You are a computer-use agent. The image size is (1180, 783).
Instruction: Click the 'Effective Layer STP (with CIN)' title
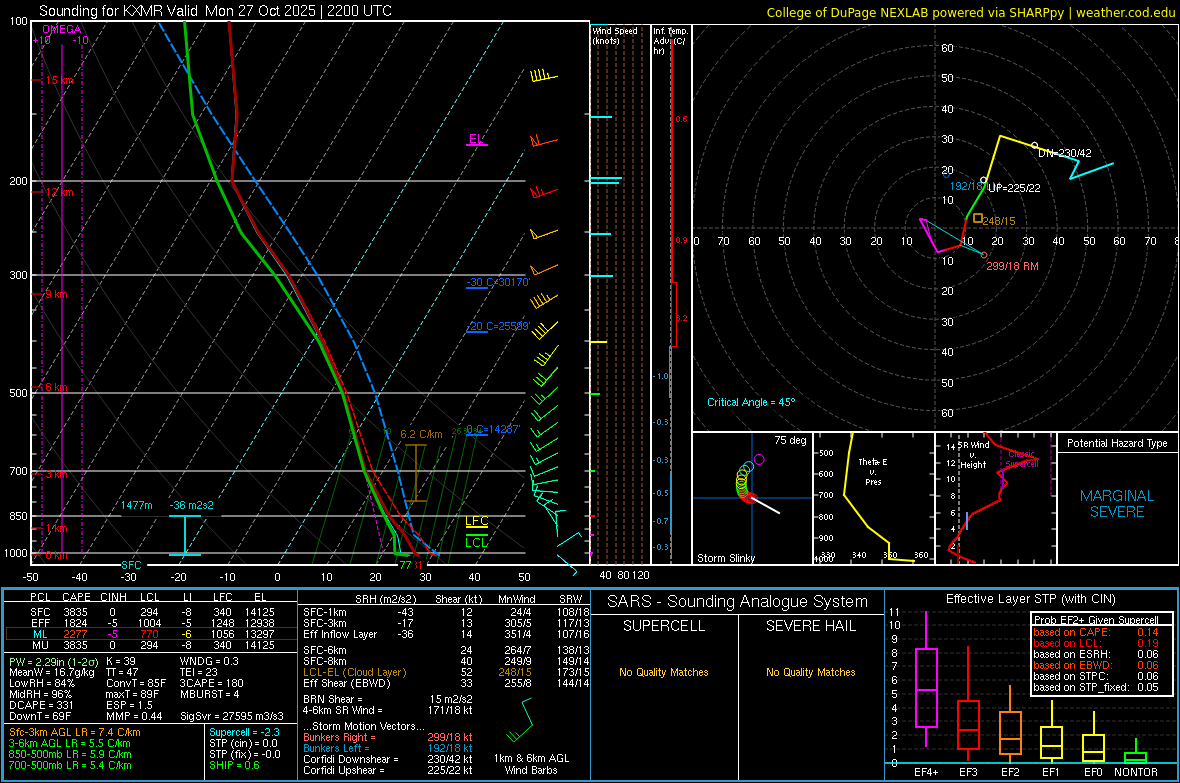point(1030,599)
